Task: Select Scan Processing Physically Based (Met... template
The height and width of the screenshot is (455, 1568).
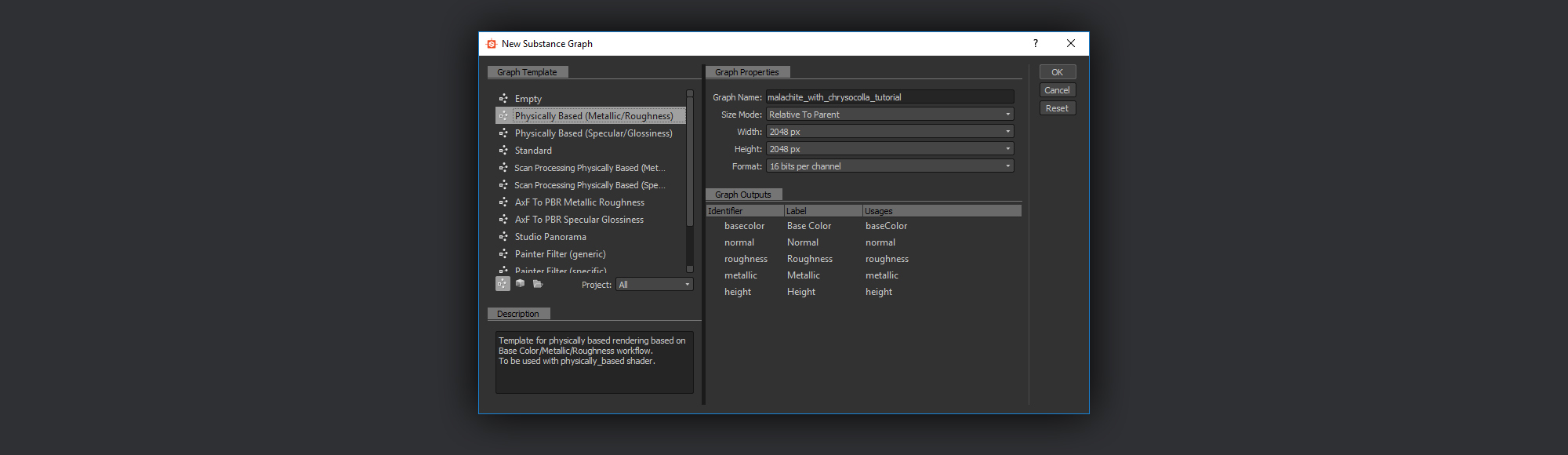Action: [x=590, y=168]
